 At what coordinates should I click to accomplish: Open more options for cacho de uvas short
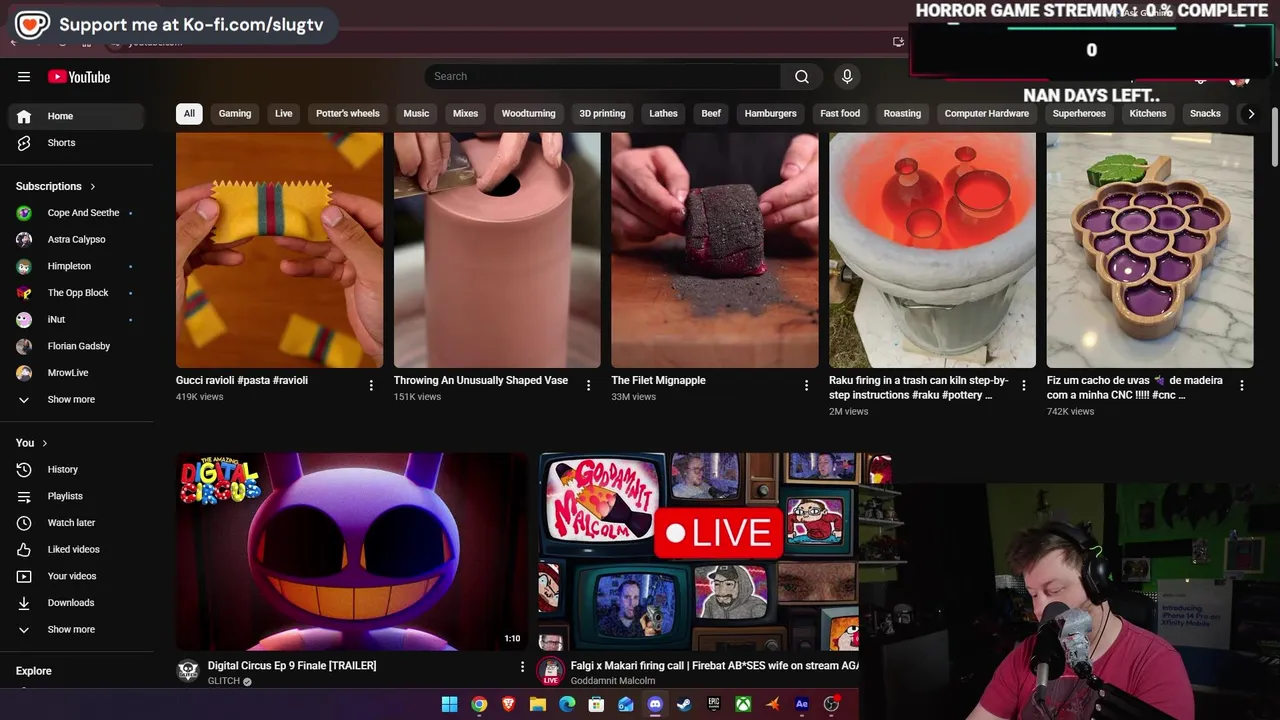pos(1242,385)
